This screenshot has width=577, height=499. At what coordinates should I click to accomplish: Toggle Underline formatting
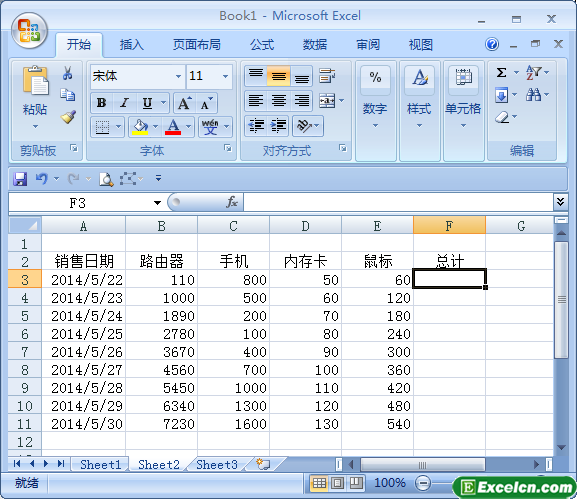[147, 103]
